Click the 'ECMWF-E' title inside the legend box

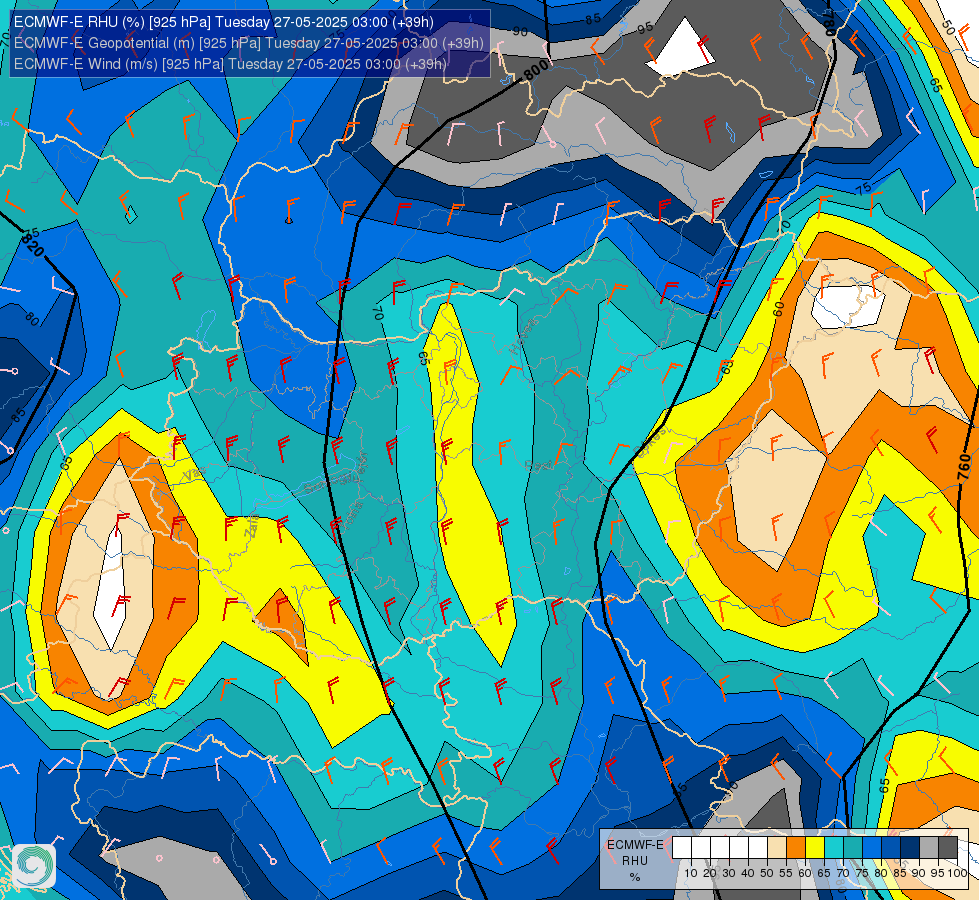635,845
